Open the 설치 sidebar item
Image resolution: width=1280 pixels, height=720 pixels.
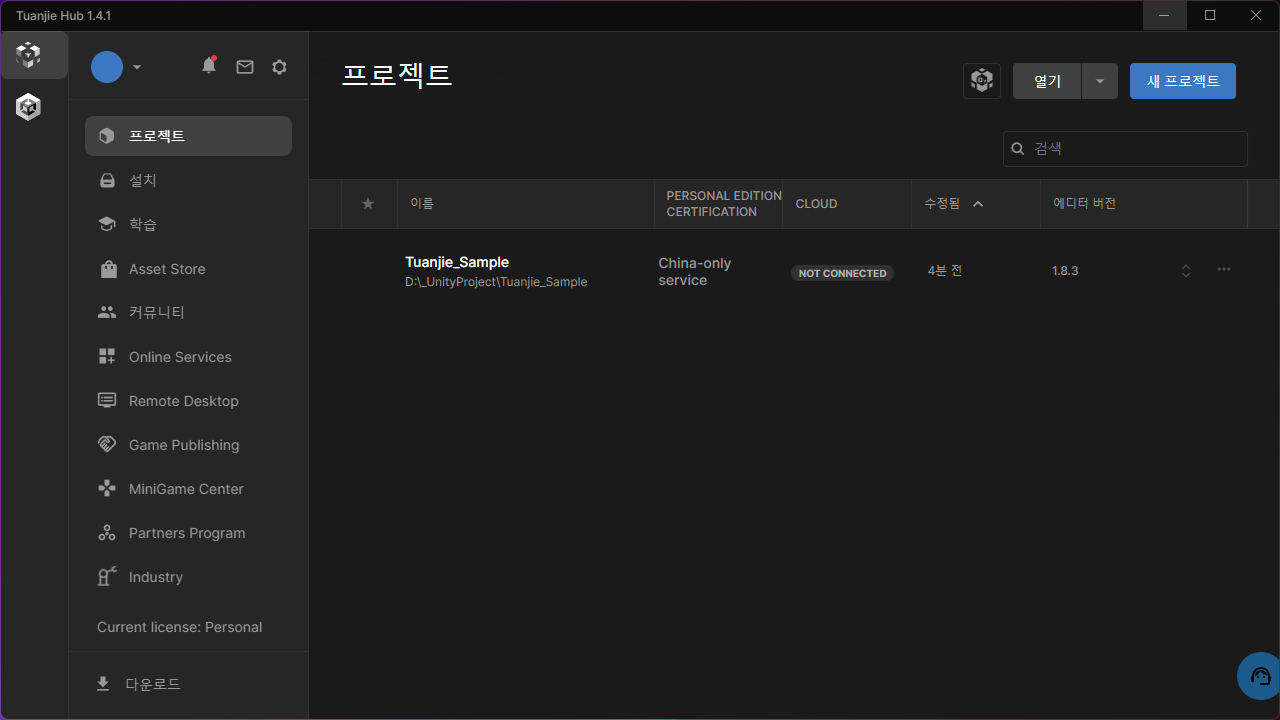tap(188, 180)
